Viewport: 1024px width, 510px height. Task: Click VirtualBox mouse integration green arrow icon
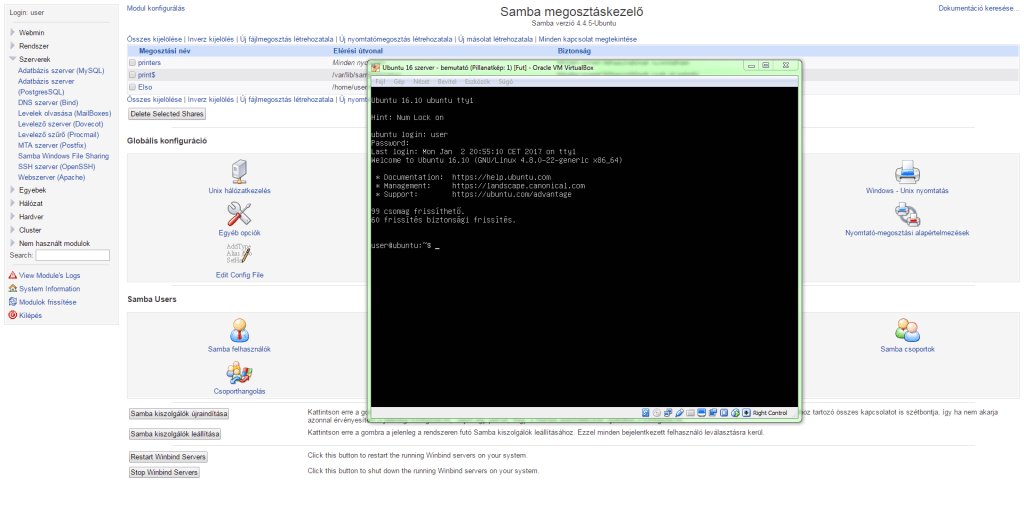(x=735, y=413)
